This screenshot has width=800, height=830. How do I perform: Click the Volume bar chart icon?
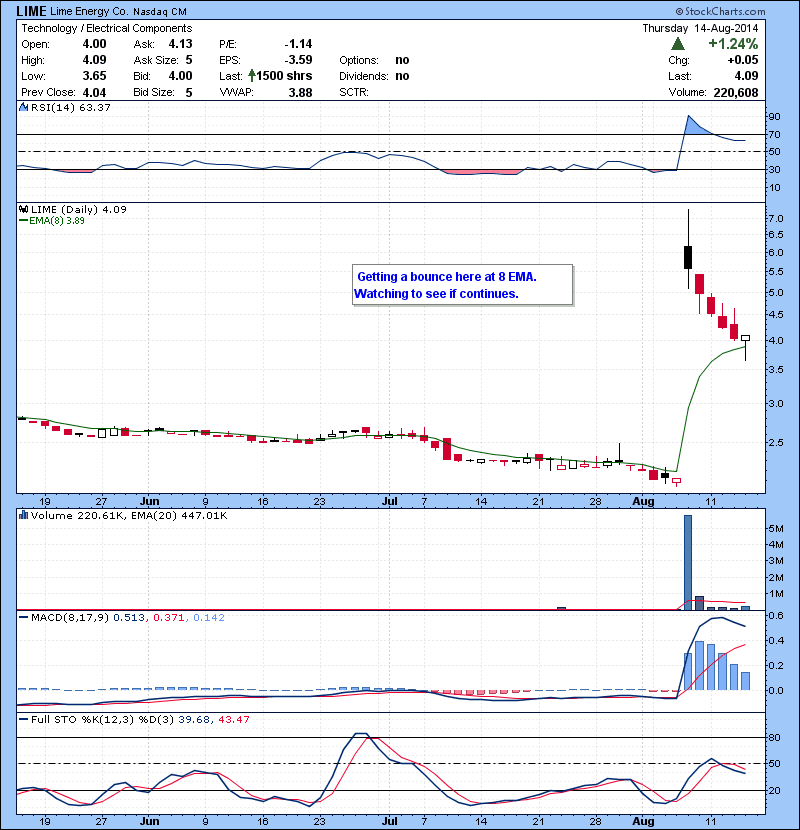coord(23,515)
